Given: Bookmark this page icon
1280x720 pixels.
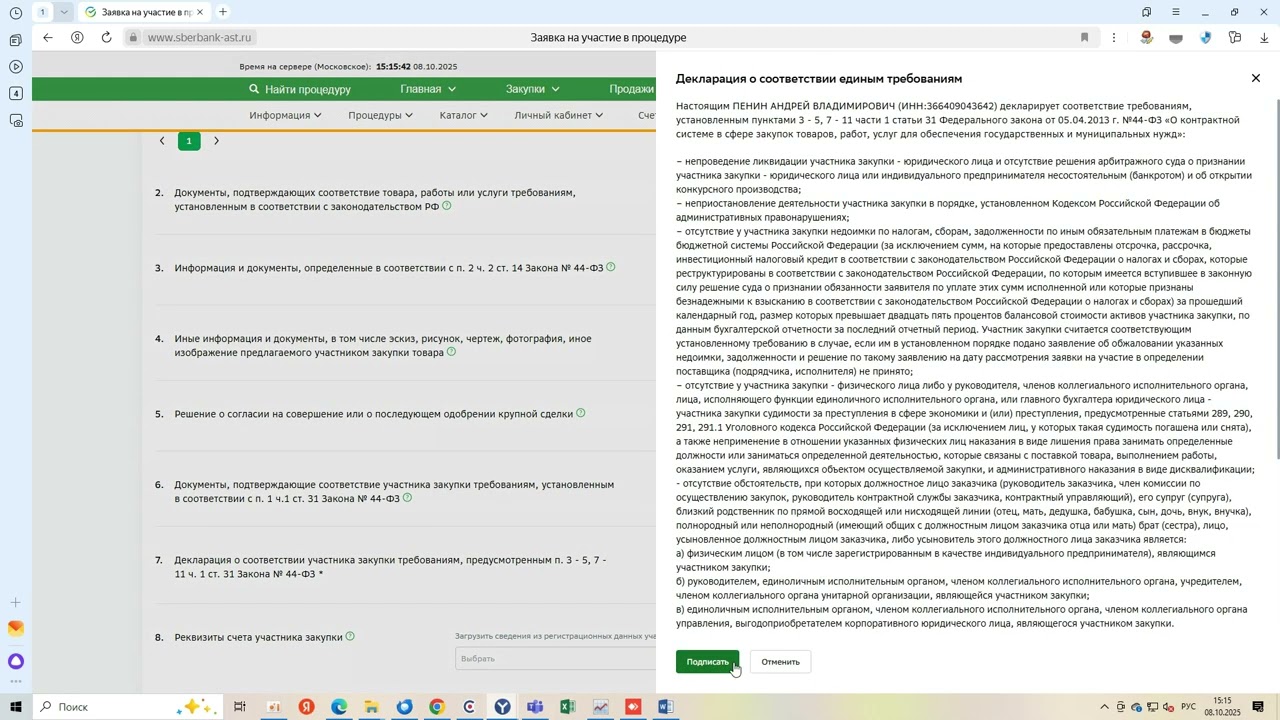Looking at the screenshot, I should coord(1084,37).
